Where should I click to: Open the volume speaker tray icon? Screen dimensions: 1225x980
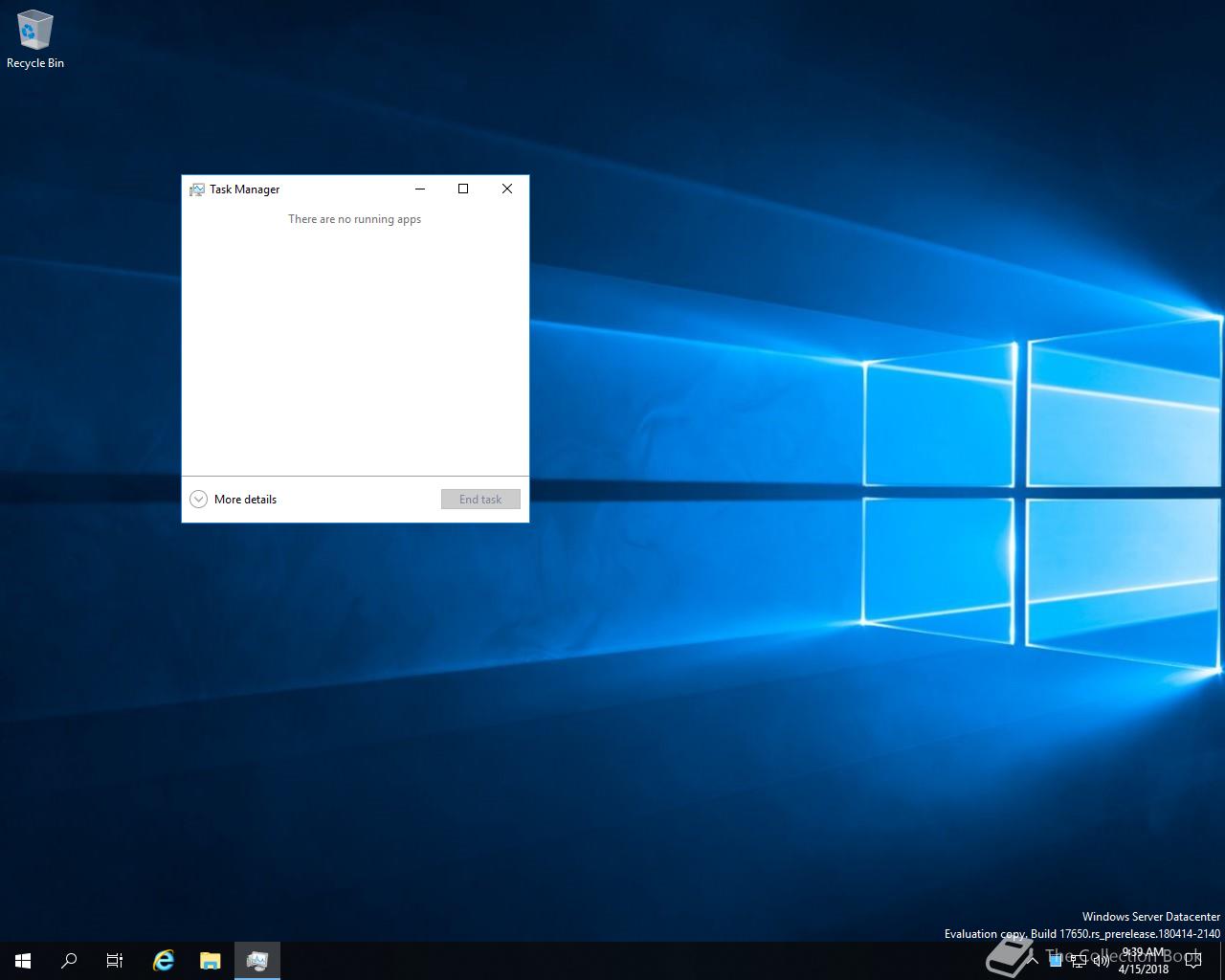tap(1101, 961)
